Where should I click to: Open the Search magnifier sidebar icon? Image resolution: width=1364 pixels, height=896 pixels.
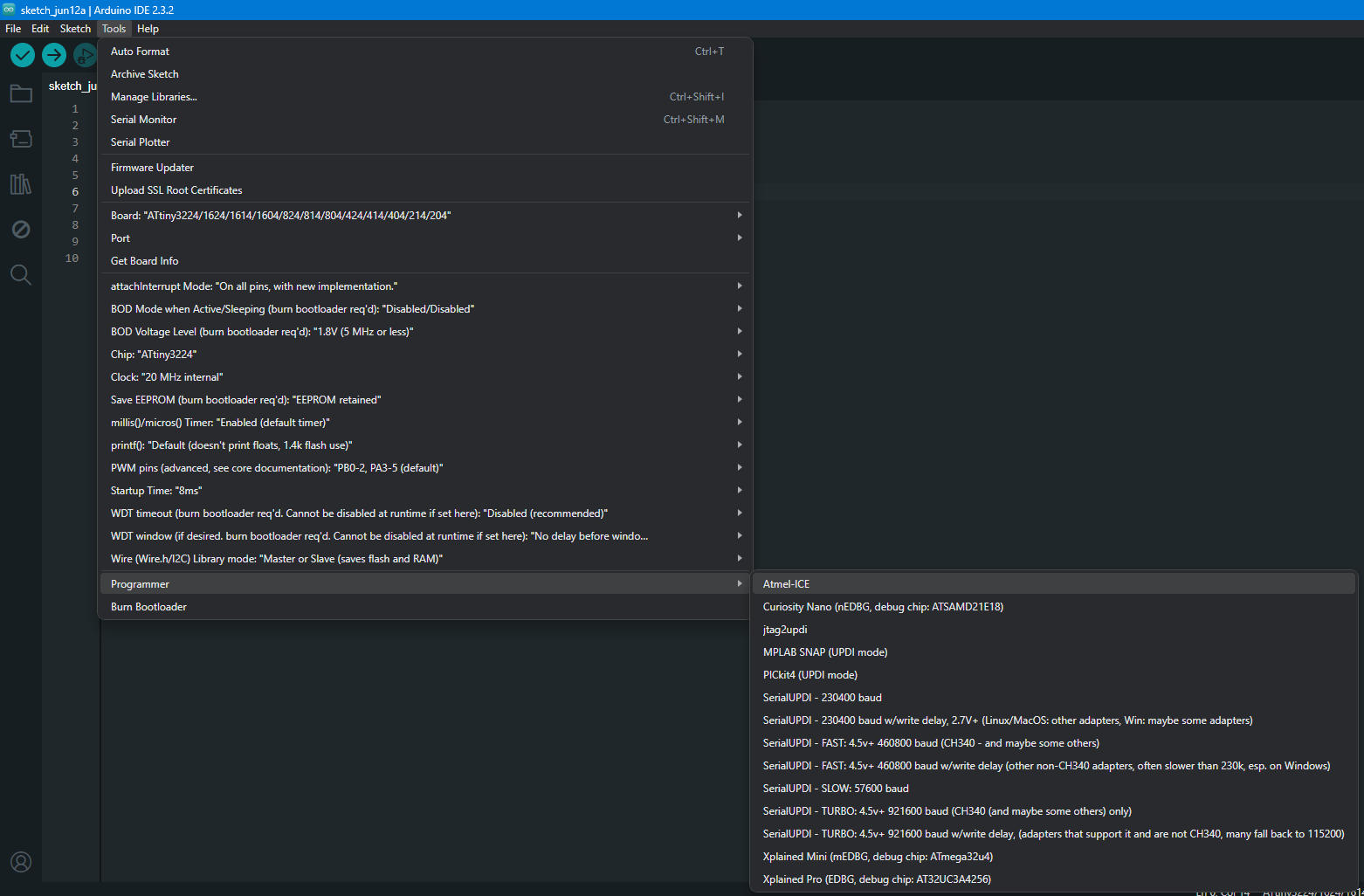21,275
